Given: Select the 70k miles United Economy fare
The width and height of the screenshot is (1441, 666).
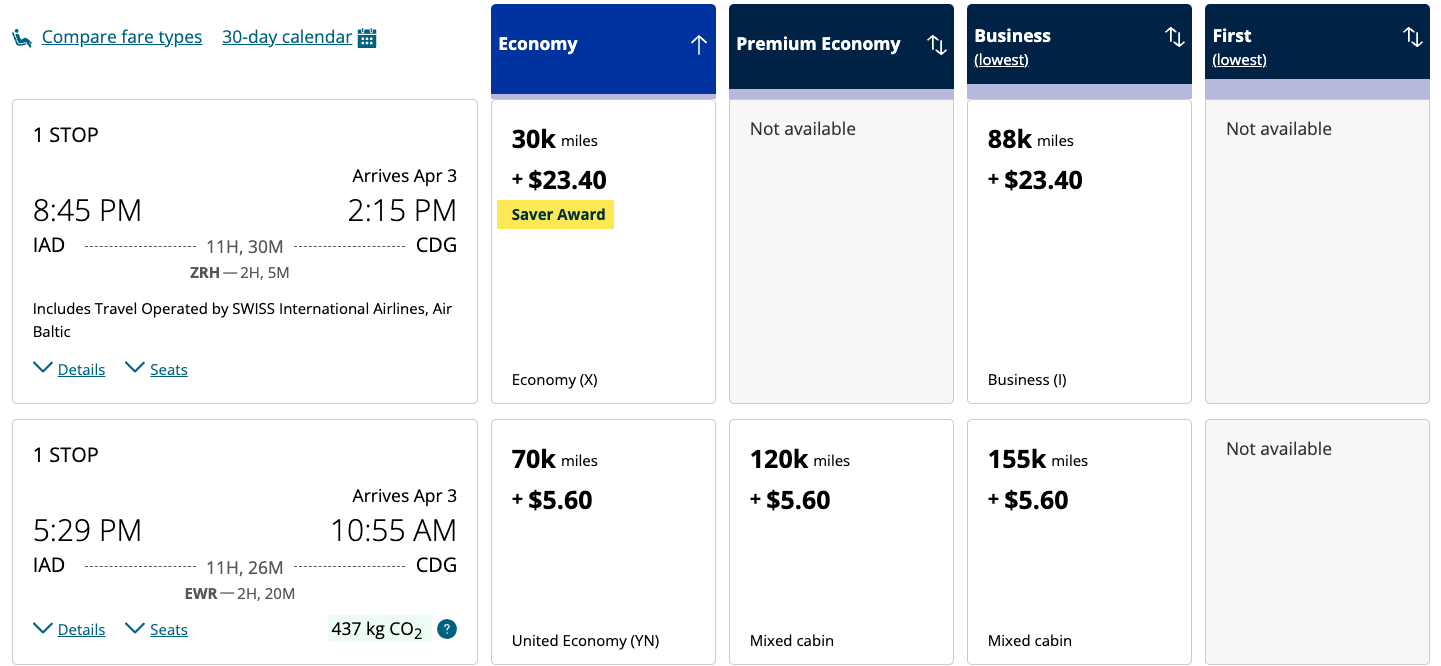Looking at the screenshot, I should (603, 541).
